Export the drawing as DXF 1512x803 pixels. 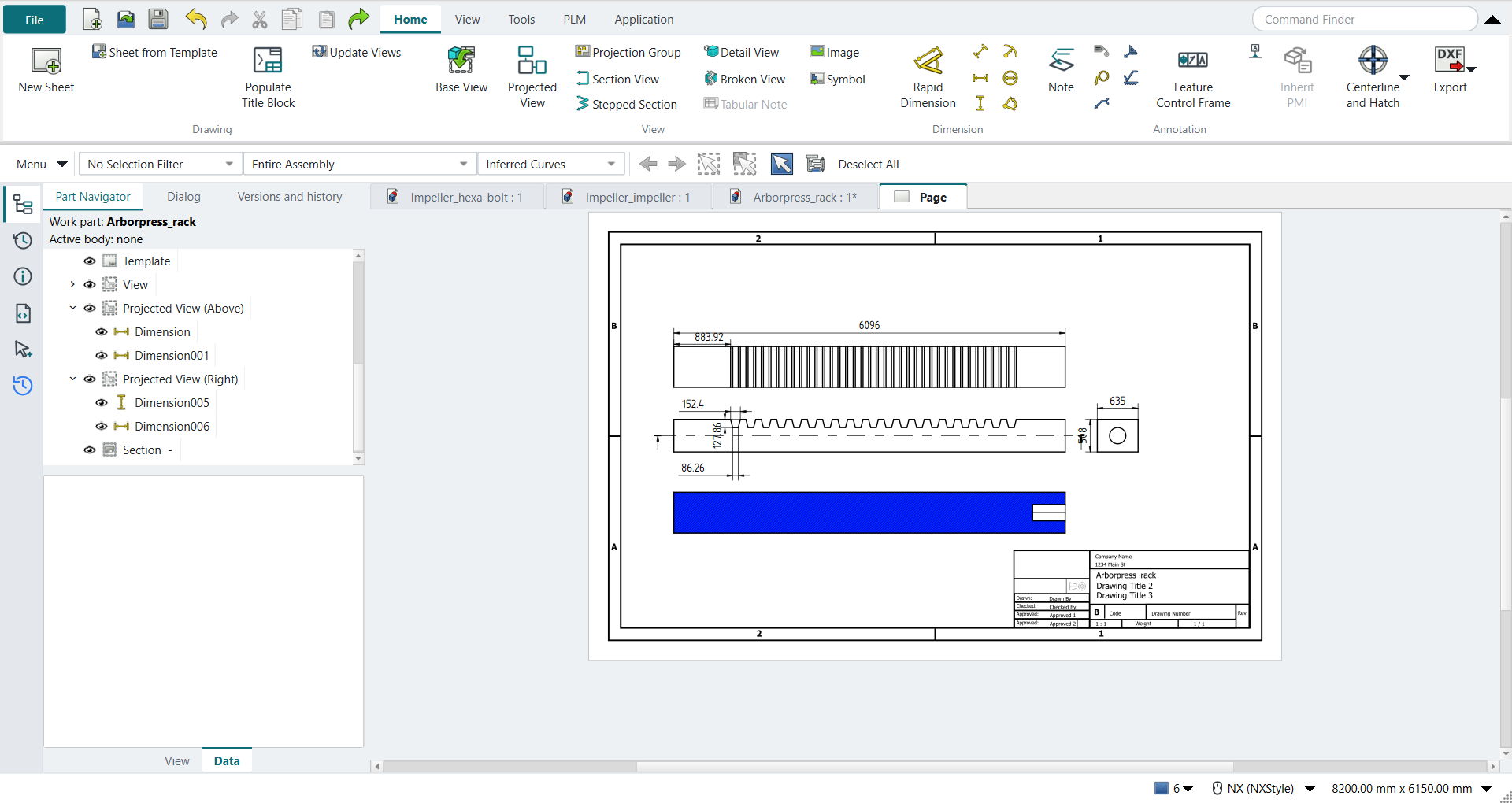[x=1450, y=69]
